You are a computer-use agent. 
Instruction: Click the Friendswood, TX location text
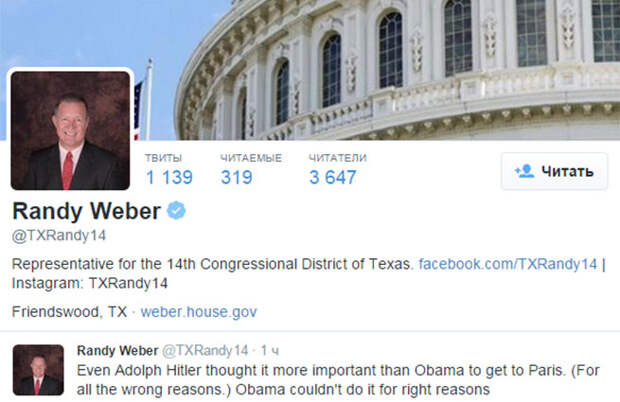tap(69, 312)
